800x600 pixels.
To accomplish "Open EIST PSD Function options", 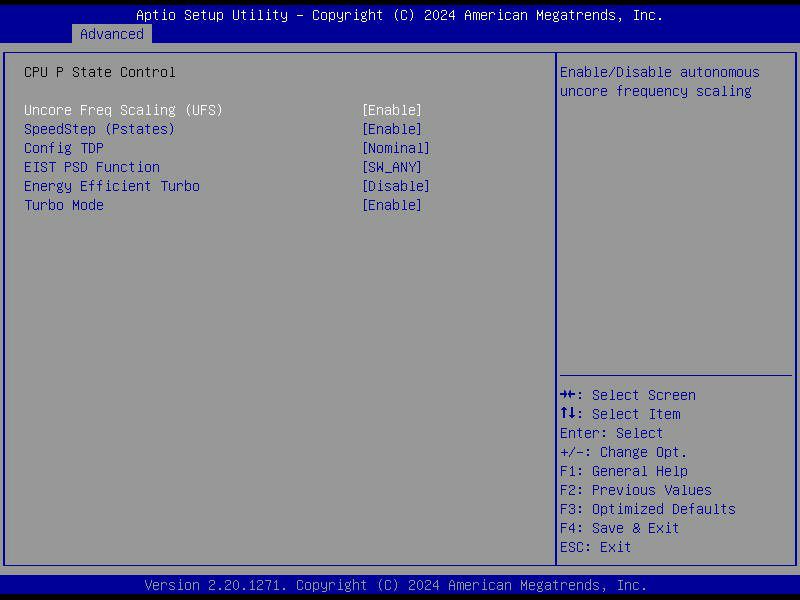I will pyautogui.click(x=91, y=167).
